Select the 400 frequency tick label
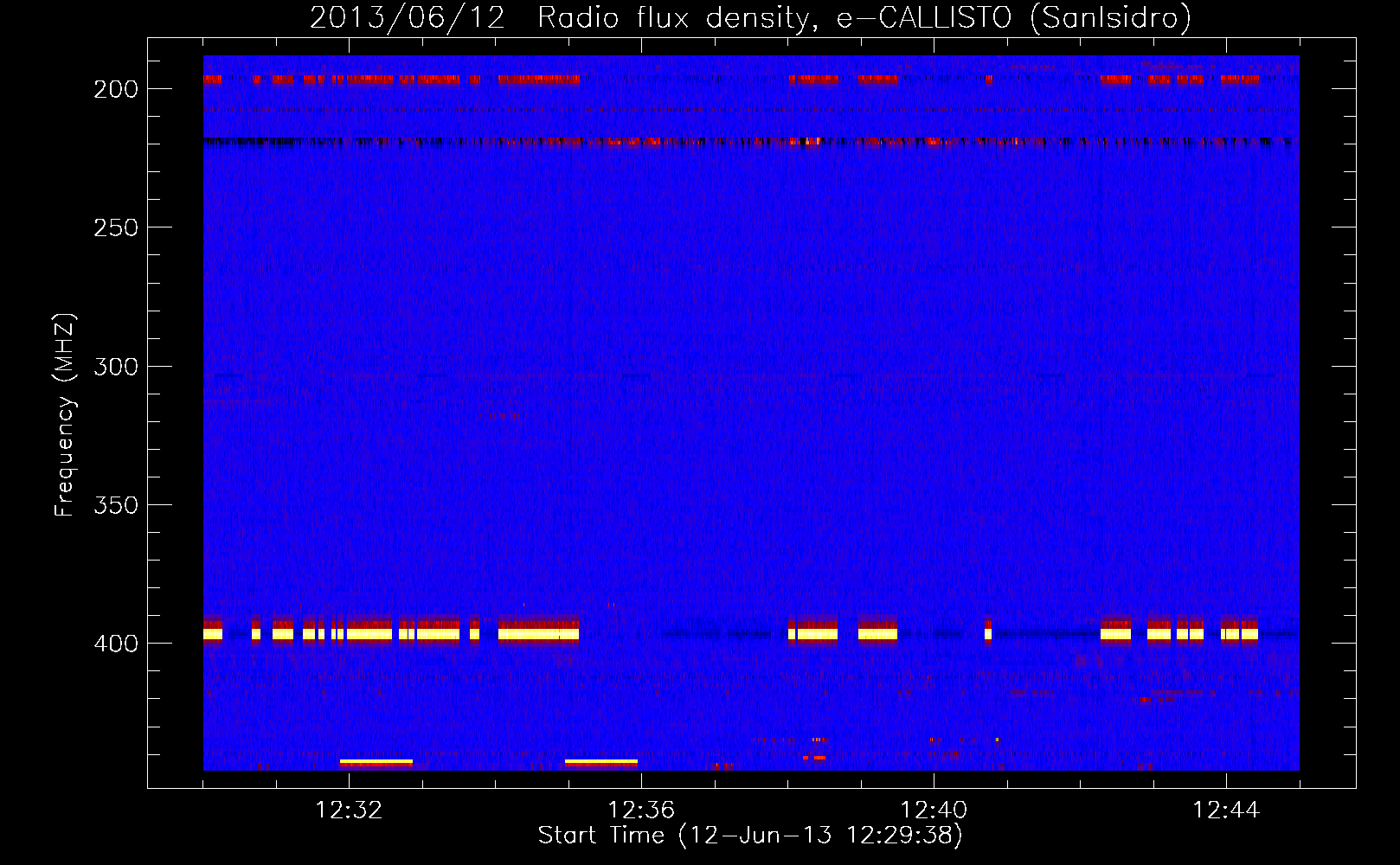Image resolution: width=1400 pixels, height=865 pixels. click(x=116, y=644)
